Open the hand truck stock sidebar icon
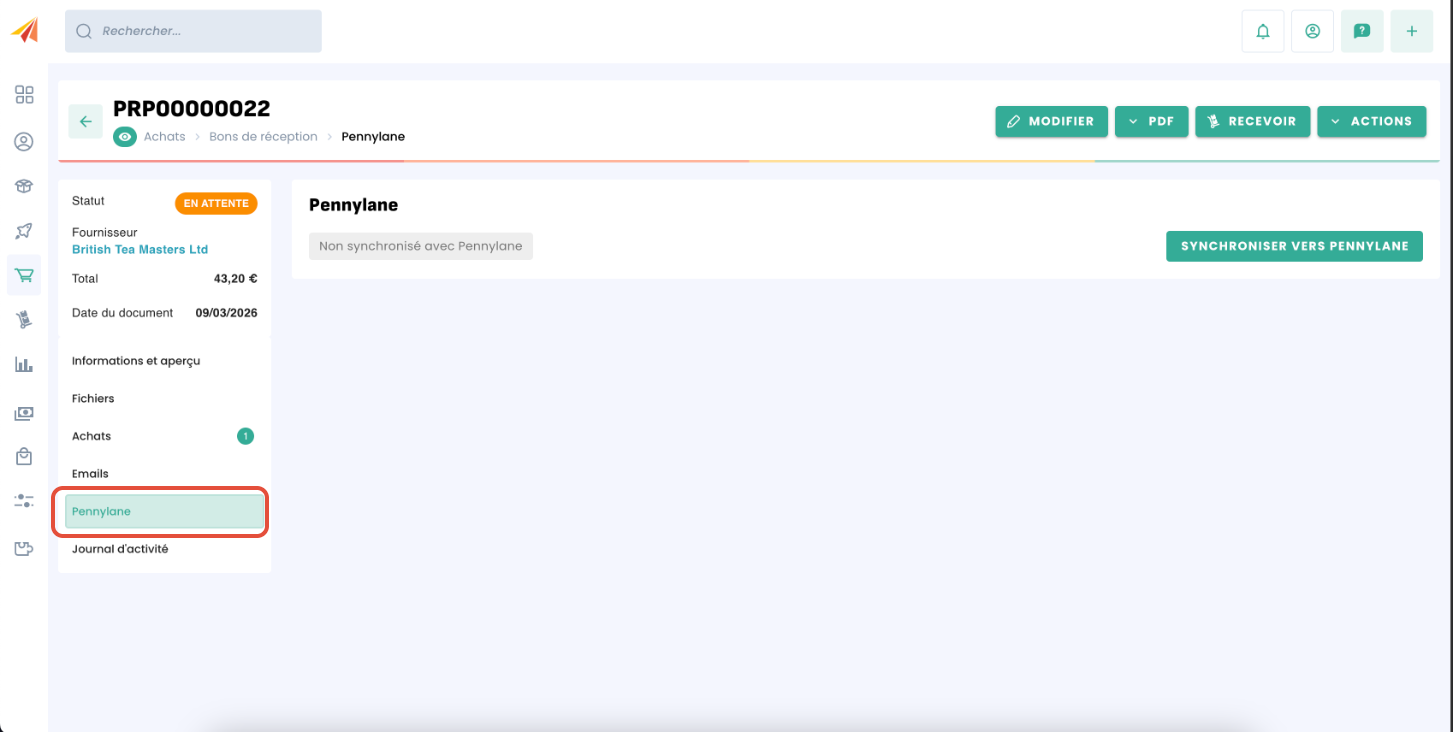Image resolution: width=1453 pixels, height=732 pixels. (x=24, y=320)
